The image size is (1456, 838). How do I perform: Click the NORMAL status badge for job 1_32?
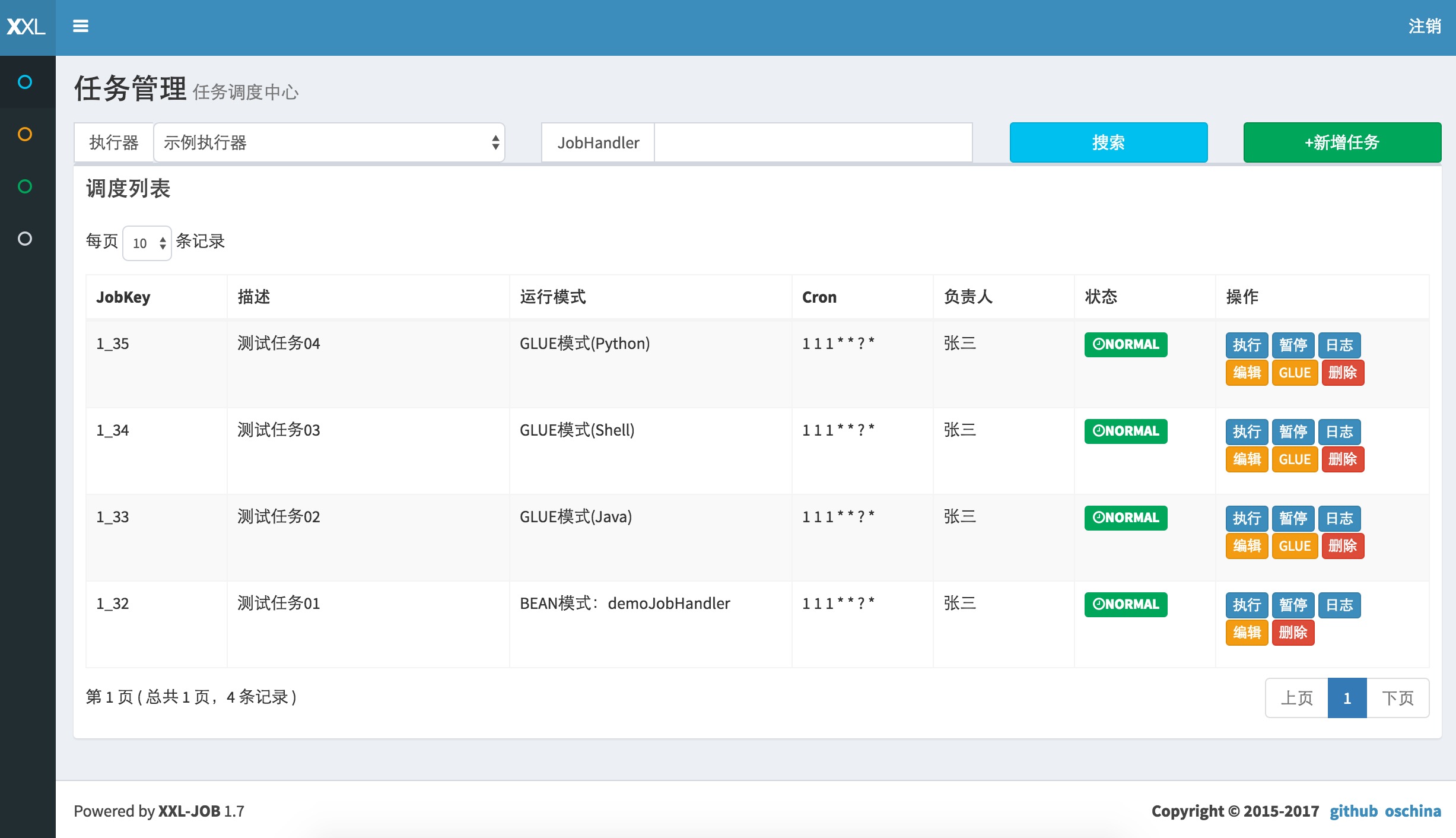pos(1125,604)
